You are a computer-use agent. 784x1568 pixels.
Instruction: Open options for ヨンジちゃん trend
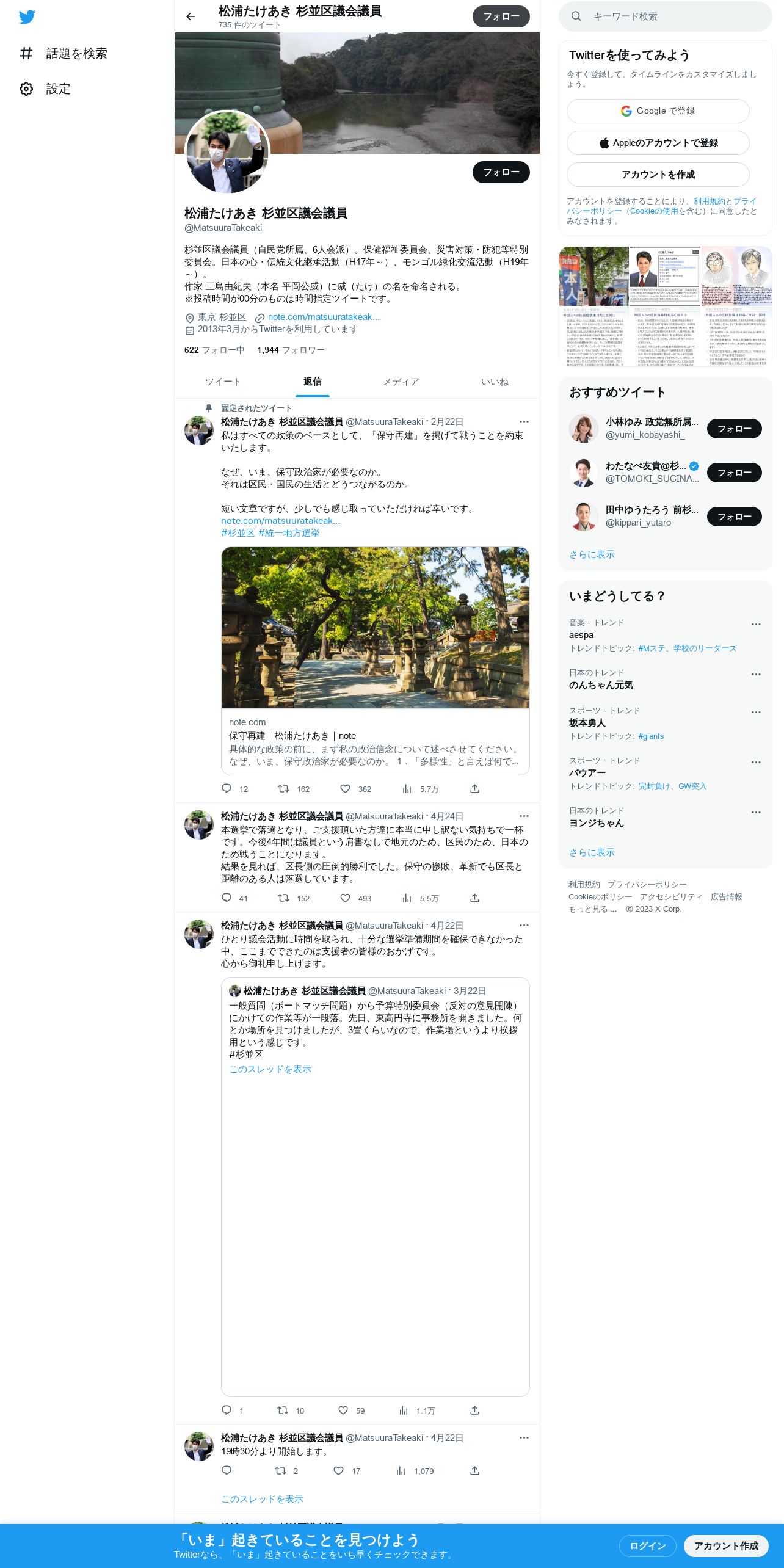pos(756,812)
